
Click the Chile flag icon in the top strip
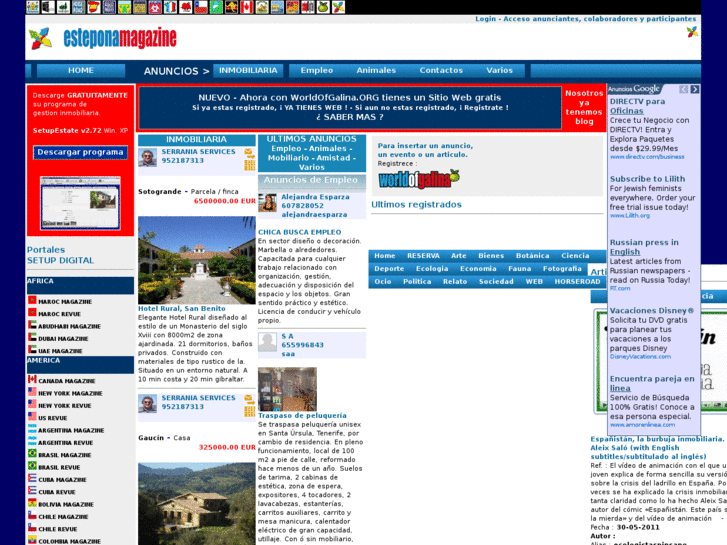point(201,7)
